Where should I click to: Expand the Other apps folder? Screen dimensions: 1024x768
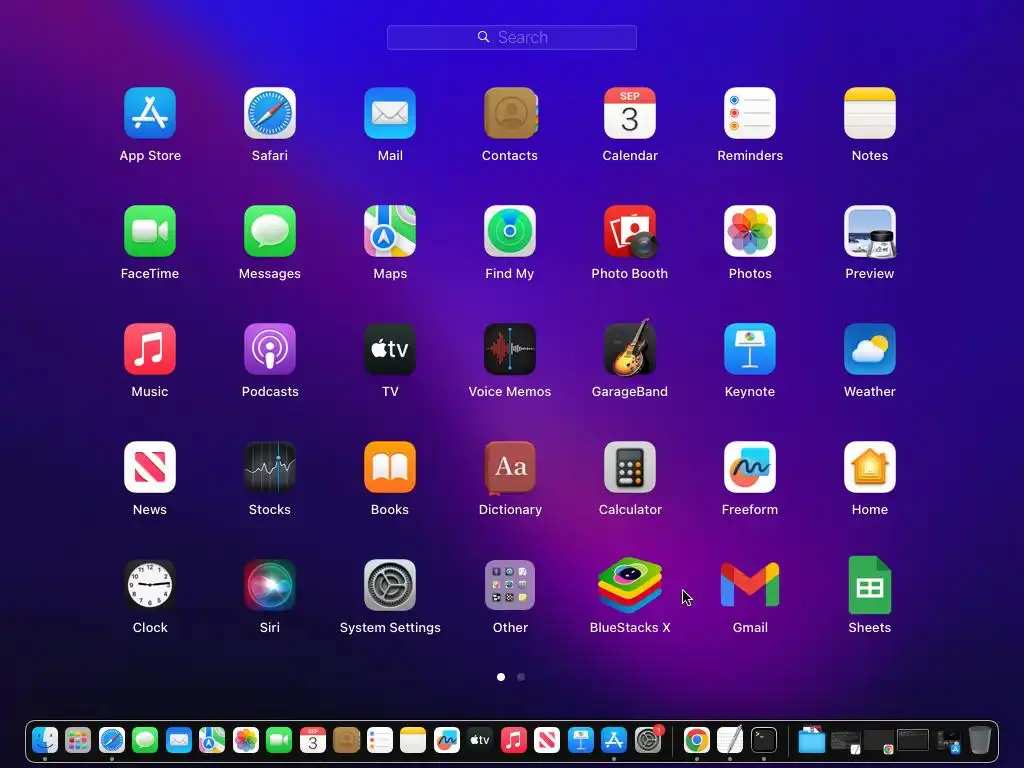[510, 585]
